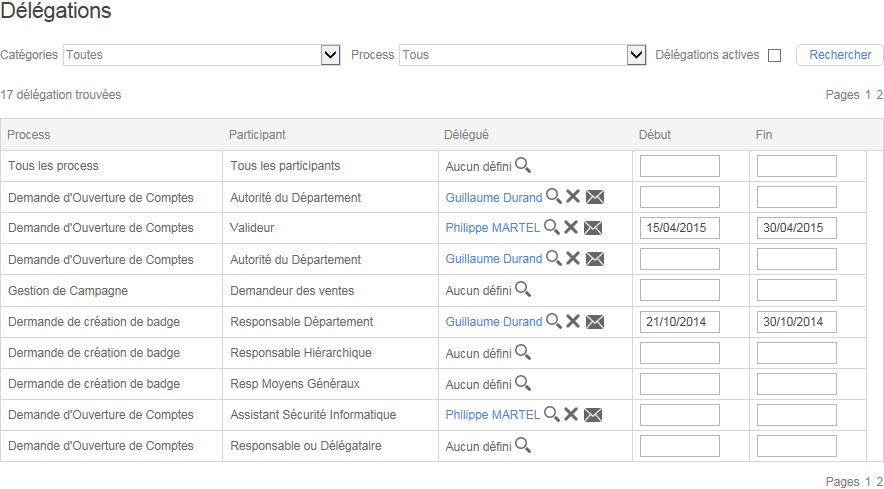Click search icon in Tous les process row
This screenshot has width=884, height=489.
(522, 166)
